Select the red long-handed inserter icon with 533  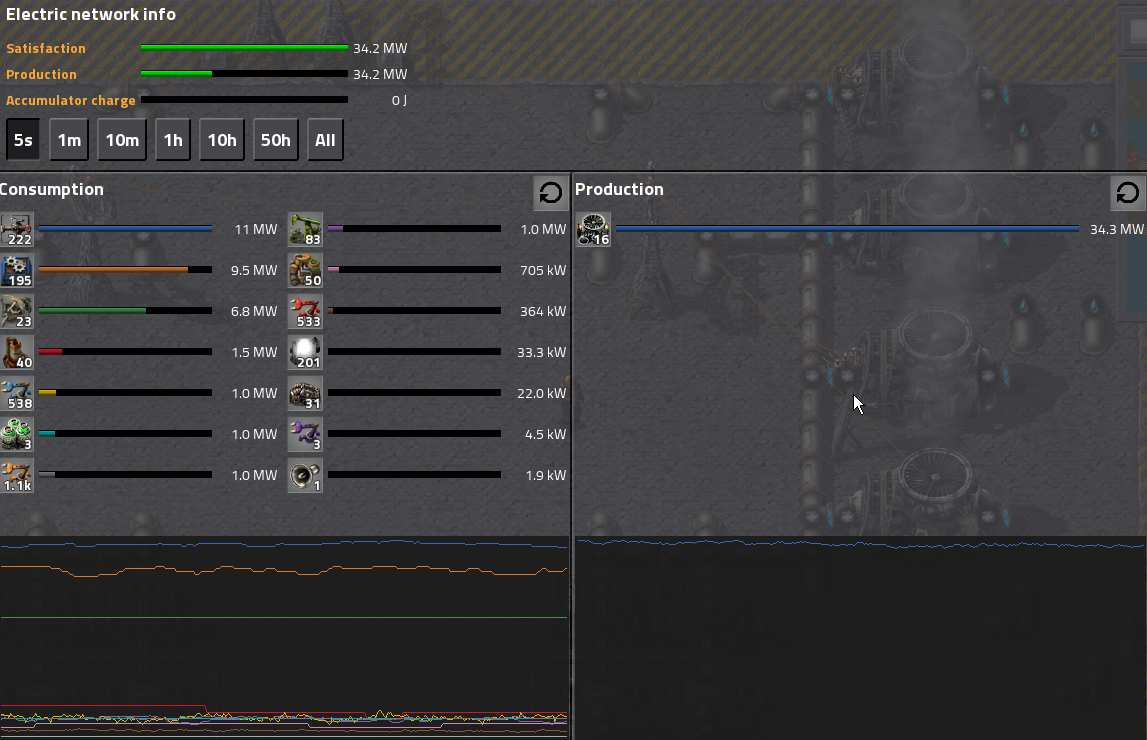tap(305, 311)
